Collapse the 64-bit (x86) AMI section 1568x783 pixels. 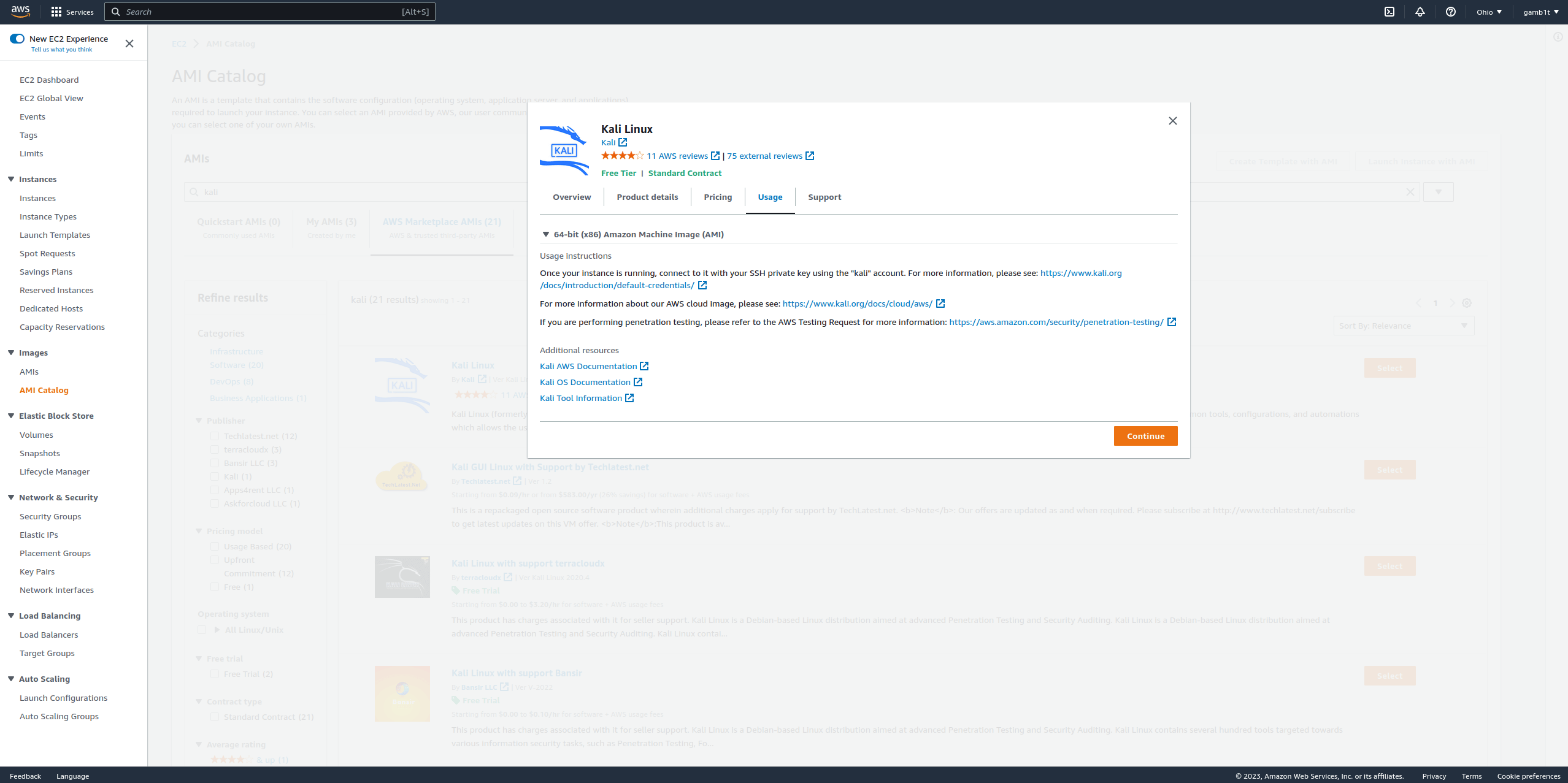click(x=545, y=234)
